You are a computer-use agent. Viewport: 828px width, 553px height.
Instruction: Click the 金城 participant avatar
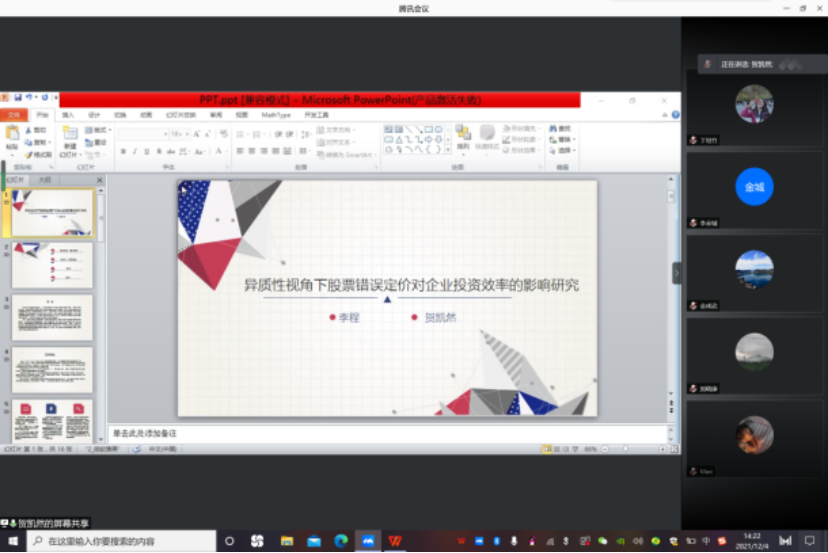click(754, 187)
